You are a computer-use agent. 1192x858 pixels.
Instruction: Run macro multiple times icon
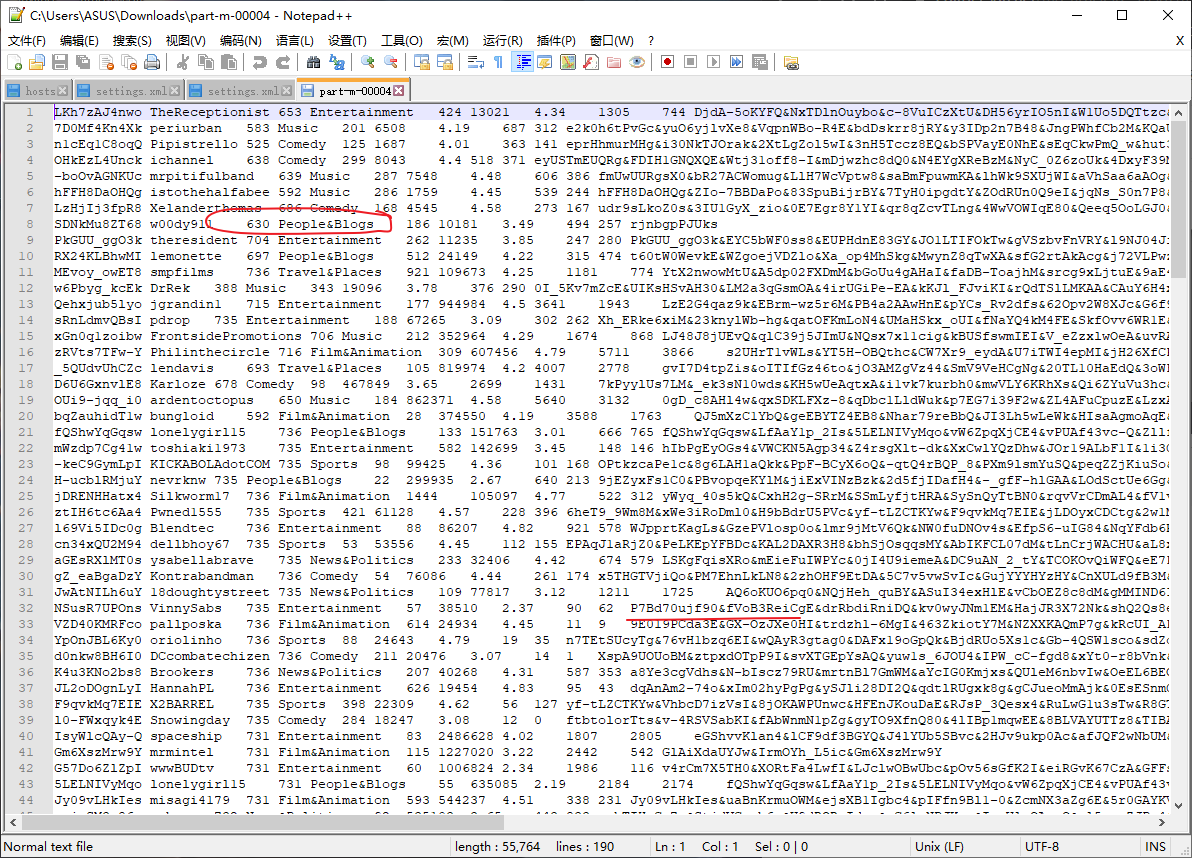coord(737,62)
